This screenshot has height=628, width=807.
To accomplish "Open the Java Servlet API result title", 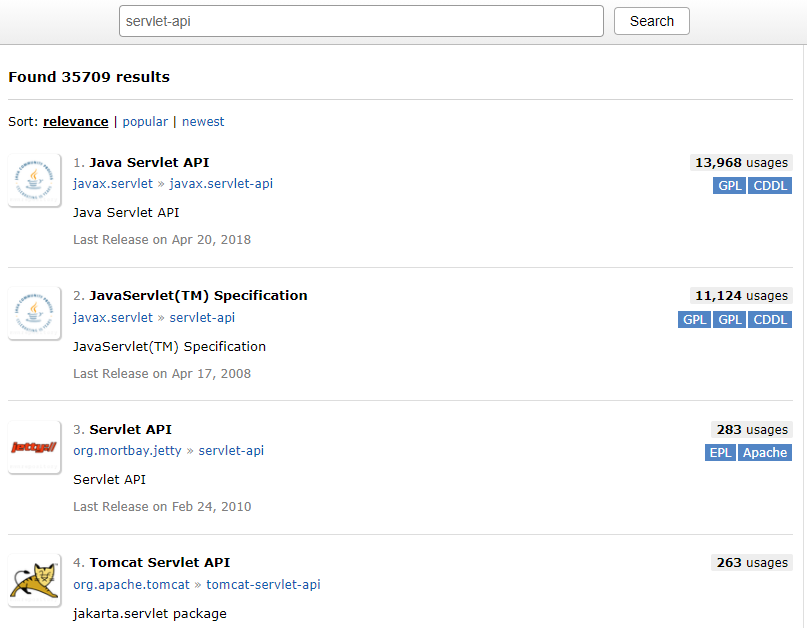I will [x=149, y=162].
